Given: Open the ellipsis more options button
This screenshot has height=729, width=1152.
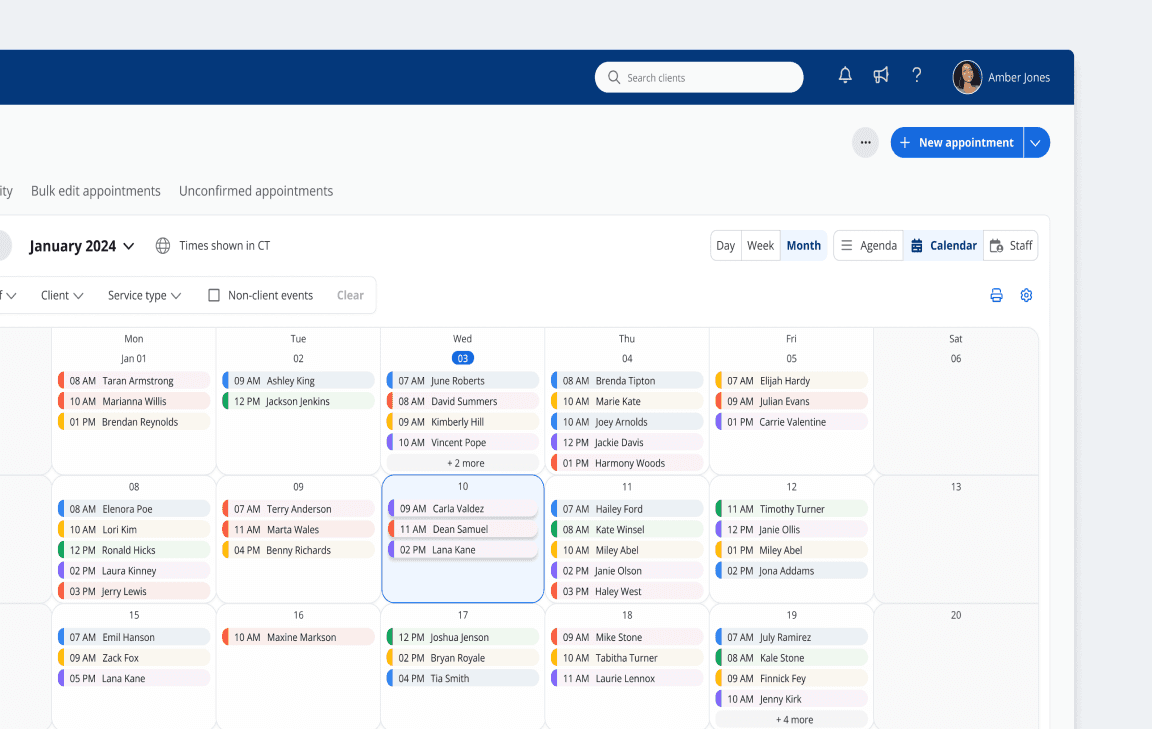Looking at the screenshot, I should (x=865, y=142).
